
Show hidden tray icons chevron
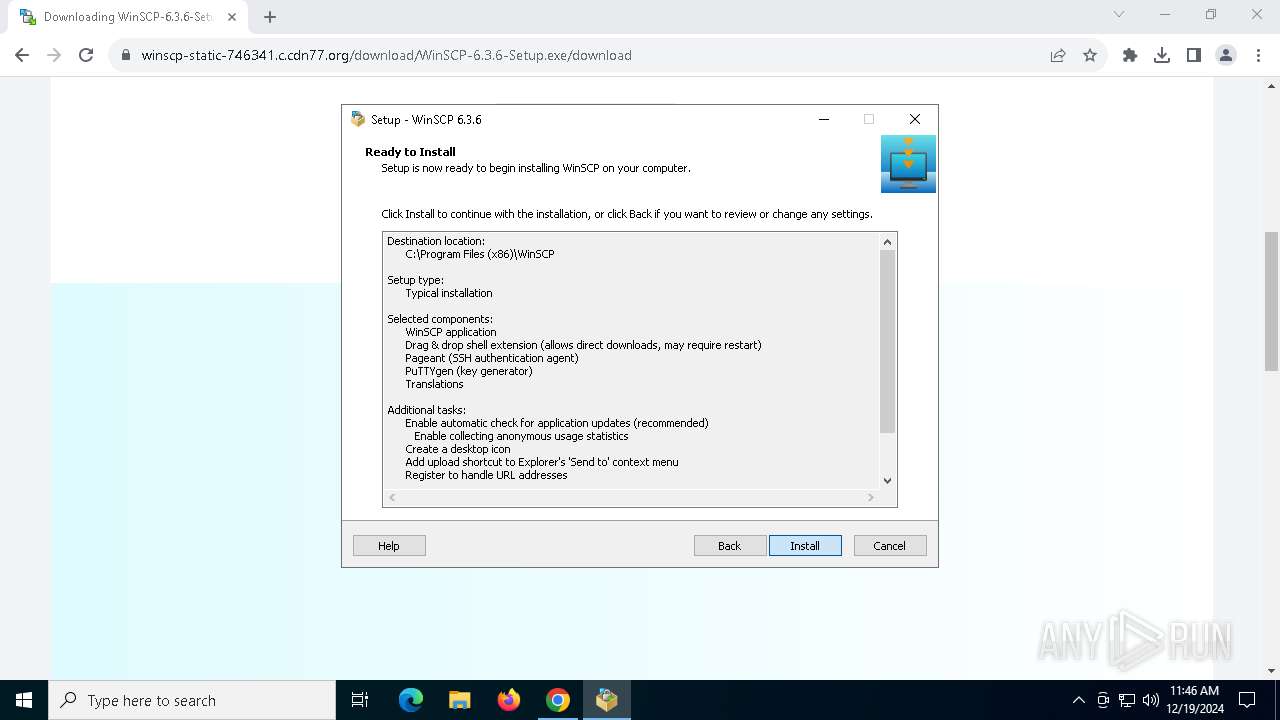(x=1078, y=700)
